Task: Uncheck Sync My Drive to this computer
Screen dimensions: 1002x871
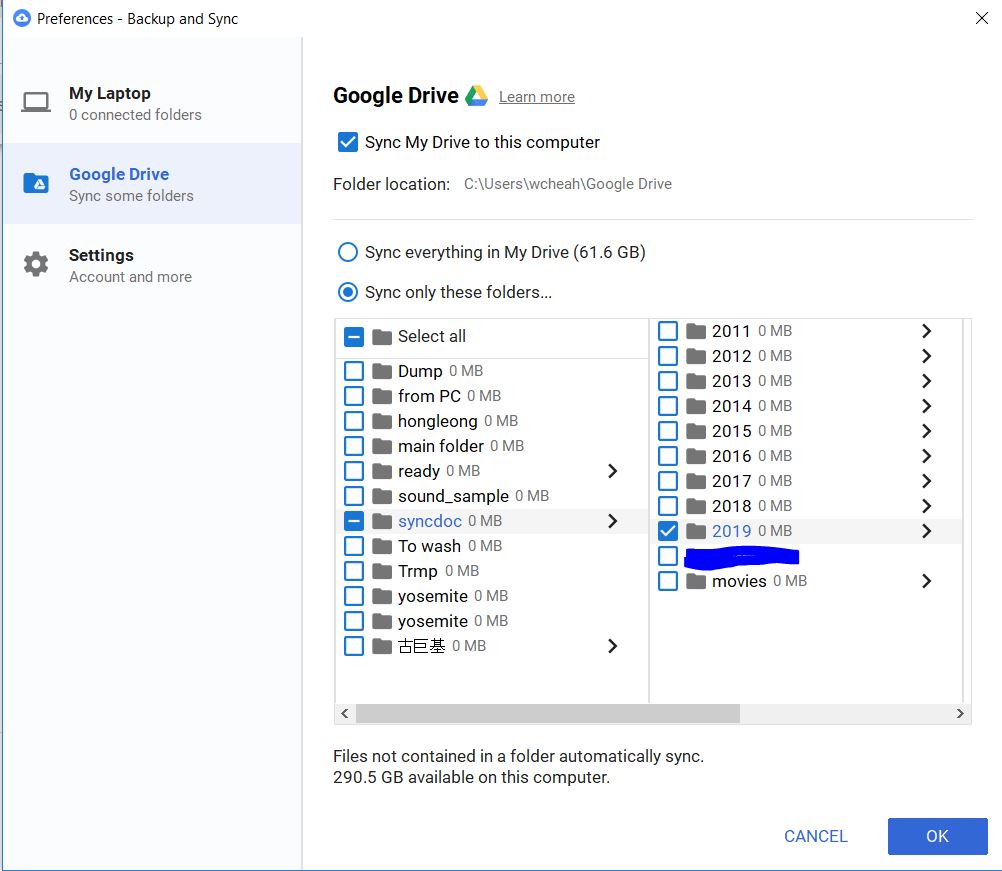Action: (348, 142)
